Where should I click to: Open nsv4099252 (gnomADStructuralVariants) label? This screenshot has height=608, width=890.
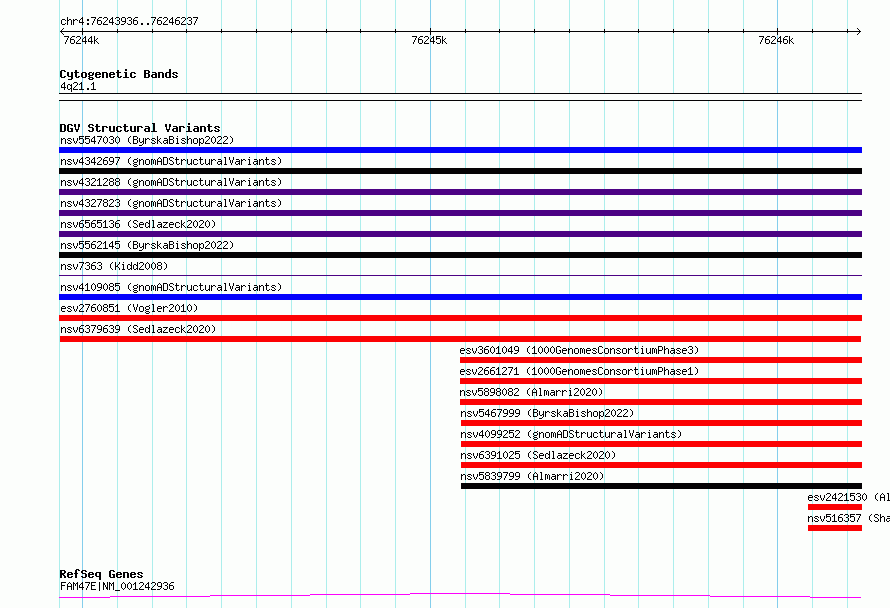click(571, 434)
